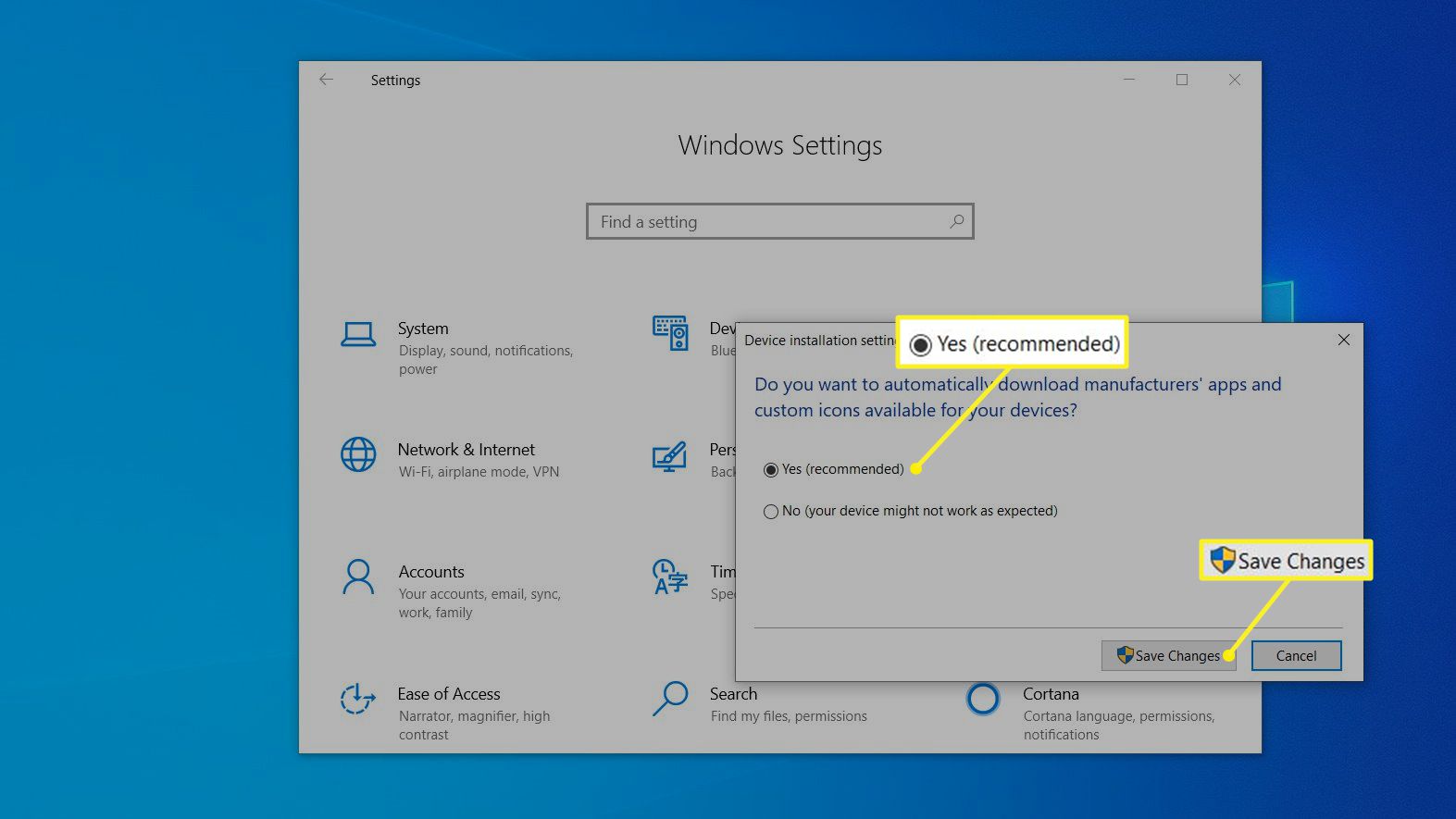Screen dimensions: 1456x819
Task: Click the 'Windows Settings' heading
Action: pos(780,145)
